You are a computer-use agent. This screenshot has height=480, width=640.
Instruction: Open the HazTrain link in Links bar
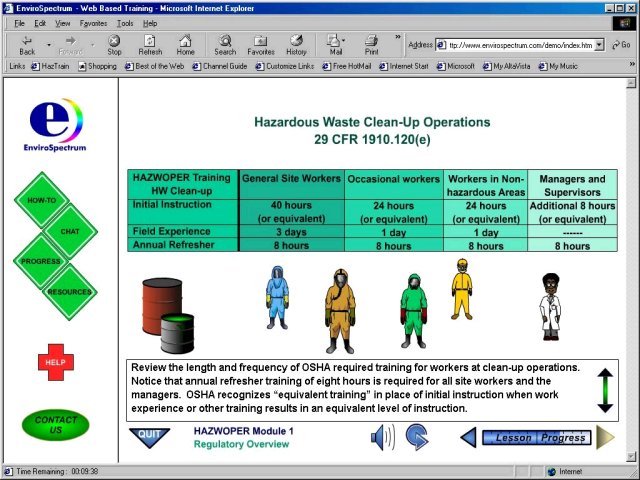(50, 66)
